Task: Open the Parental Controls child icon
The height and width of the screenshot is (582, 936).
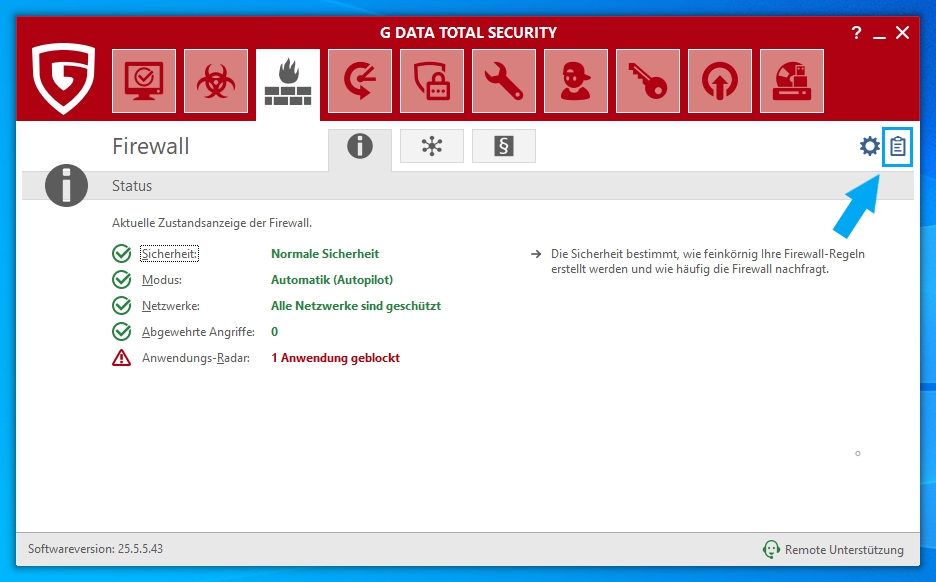Action: tap(576, 81)
